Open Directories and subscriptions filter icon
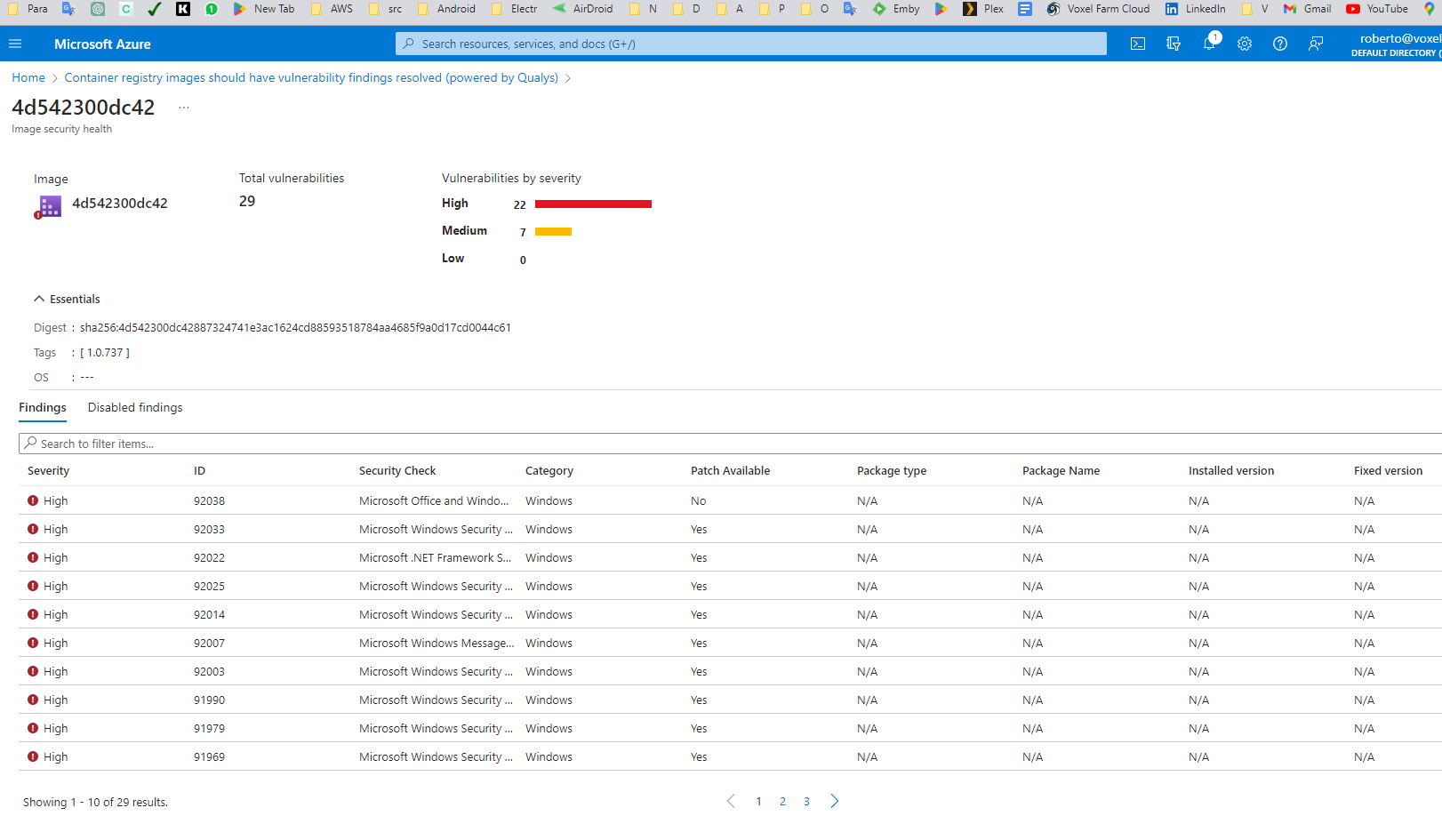 1174,44
